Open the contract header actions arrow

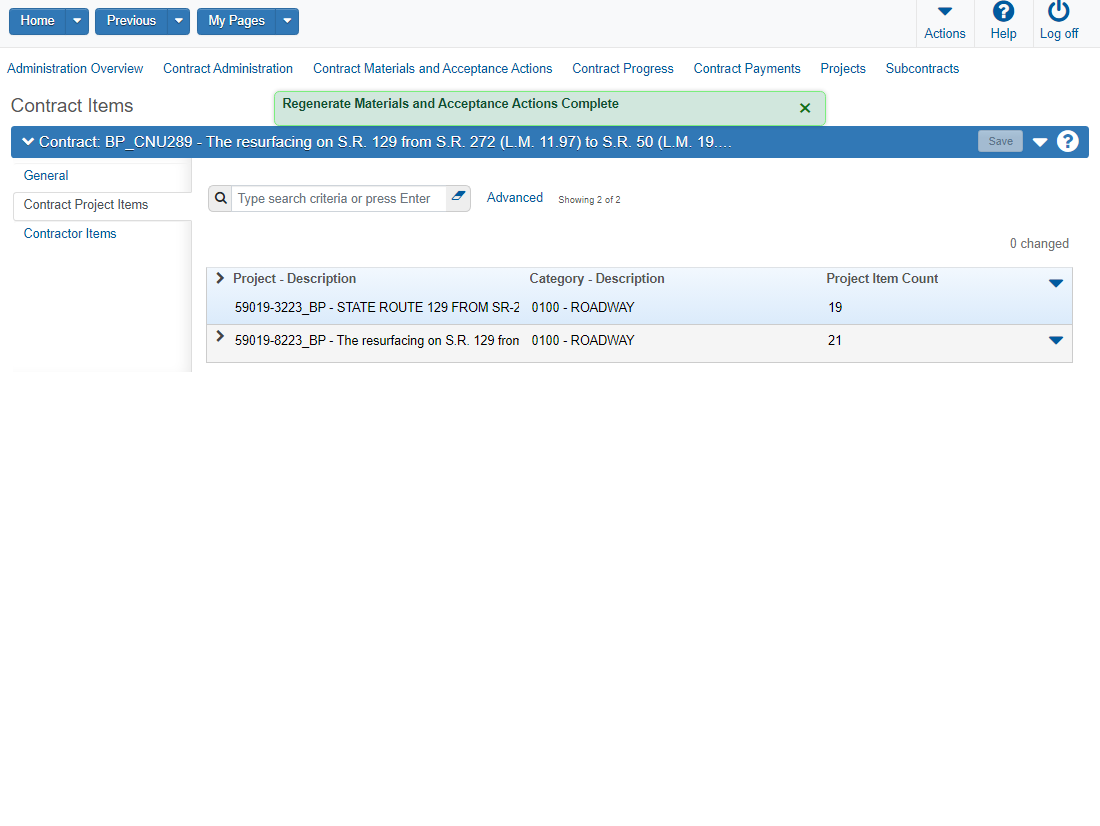[1040, 142]
